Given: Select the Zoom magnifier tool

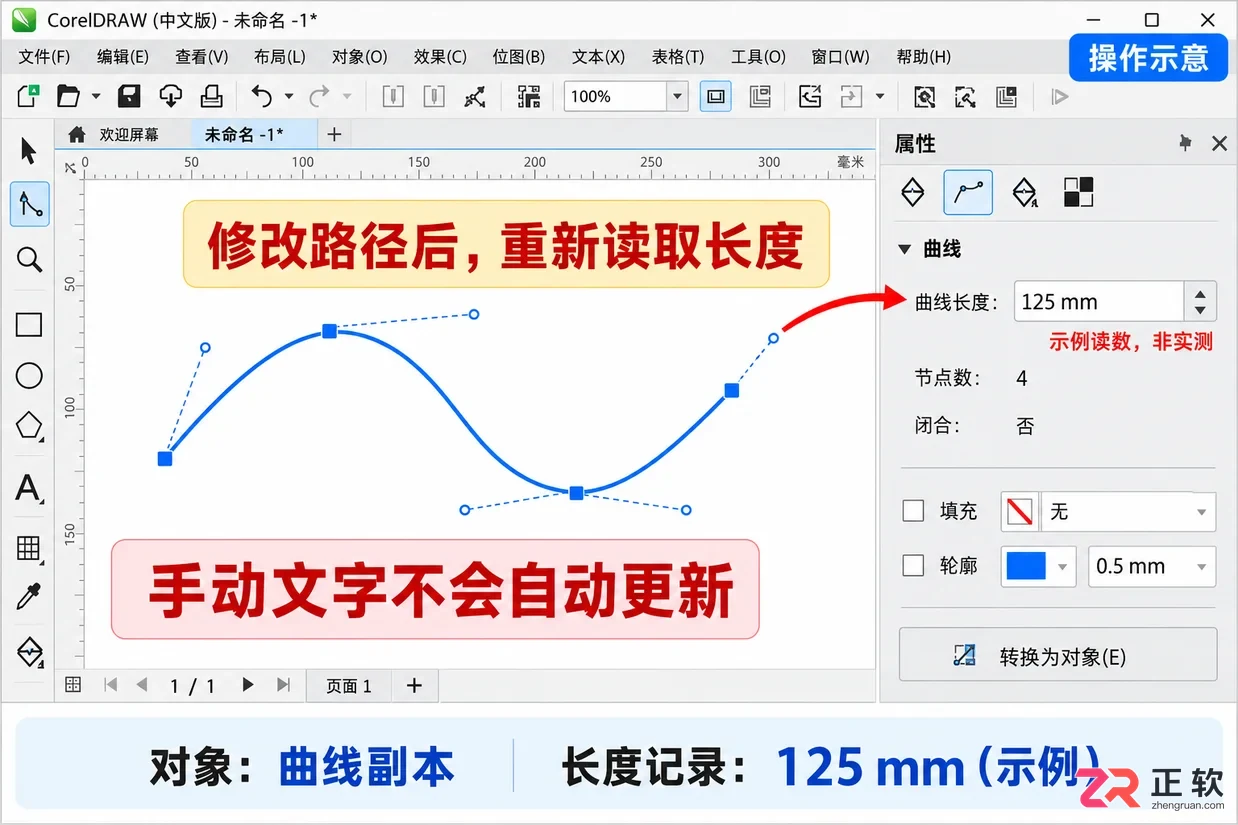Looking at the screenshot, I should pos(29,260).
